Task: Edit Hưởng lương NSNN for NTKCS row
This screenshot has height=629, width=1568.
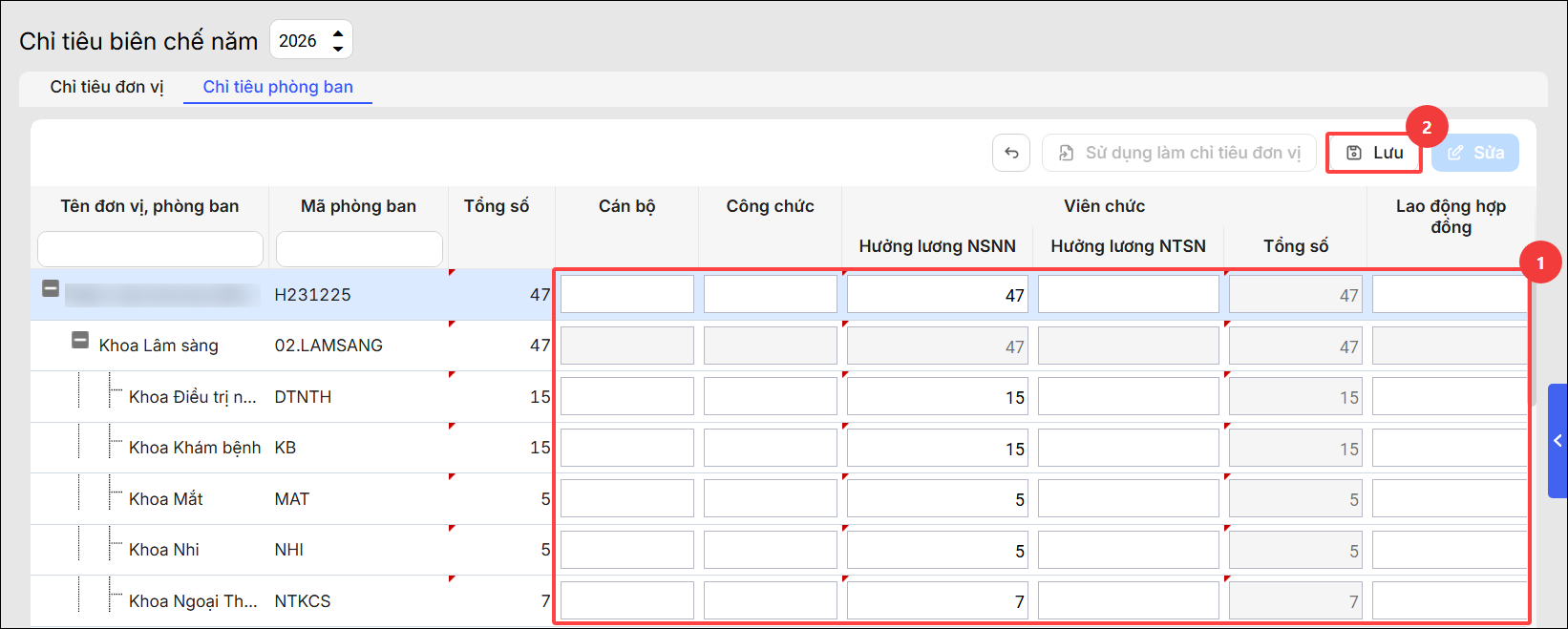Action: coord(938,600)
